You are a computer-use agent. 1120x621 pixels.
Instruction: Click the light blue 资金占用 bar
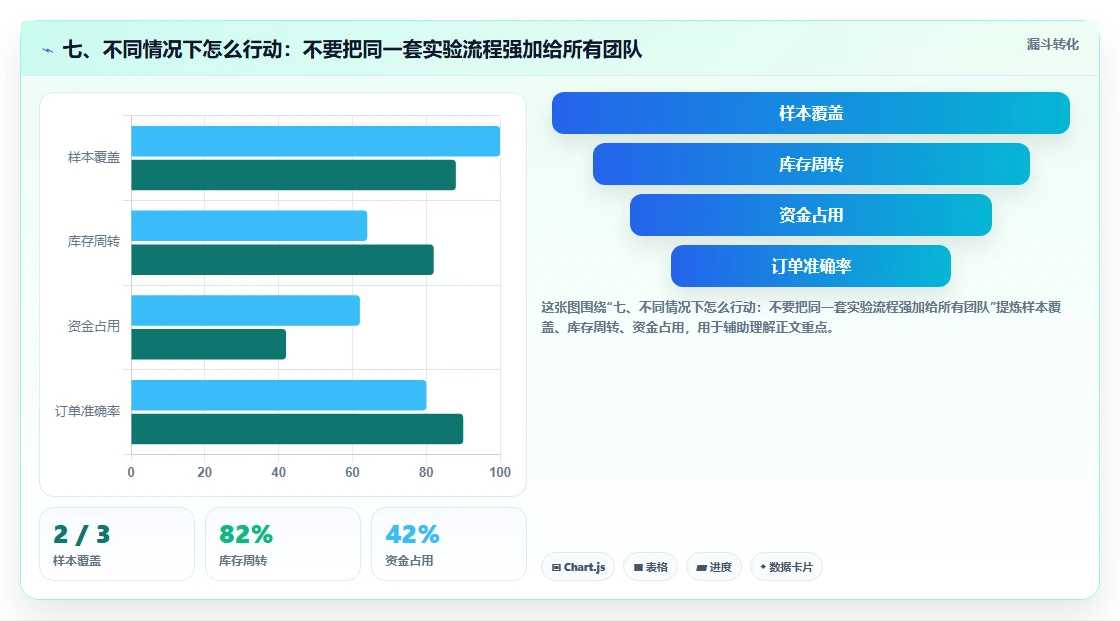point(246,310)
